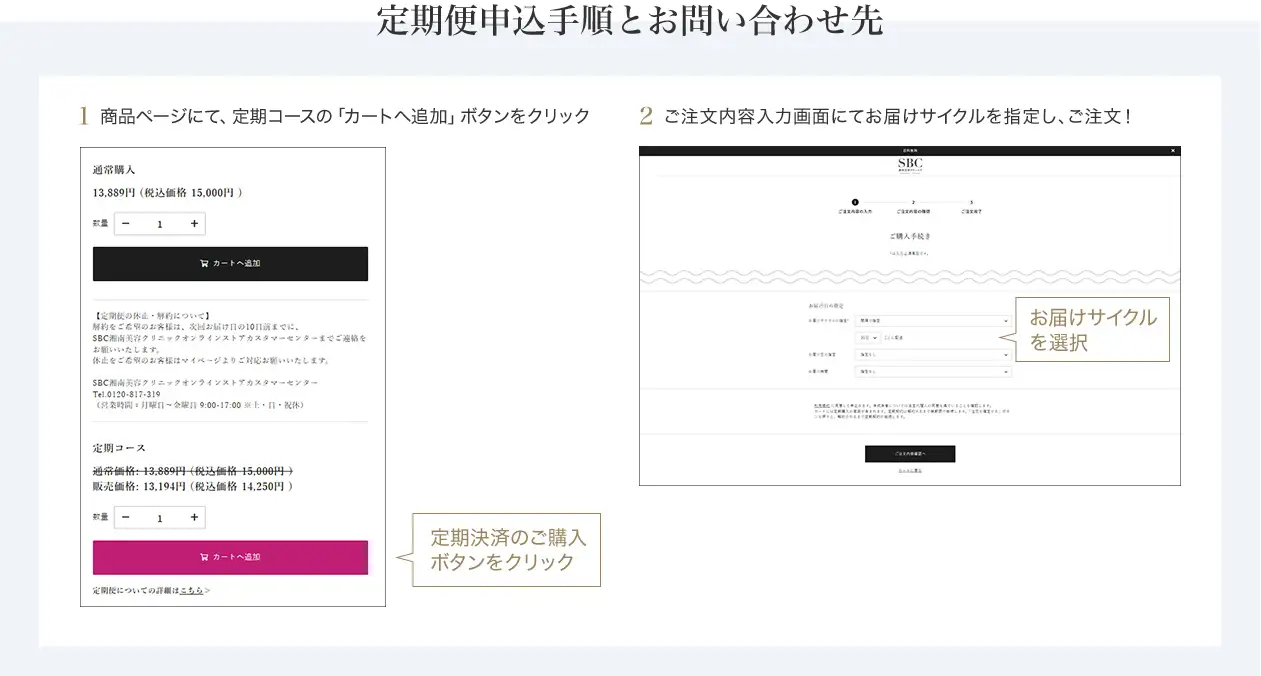Open the delivery interval days dropdown

[x=870, y=338]
